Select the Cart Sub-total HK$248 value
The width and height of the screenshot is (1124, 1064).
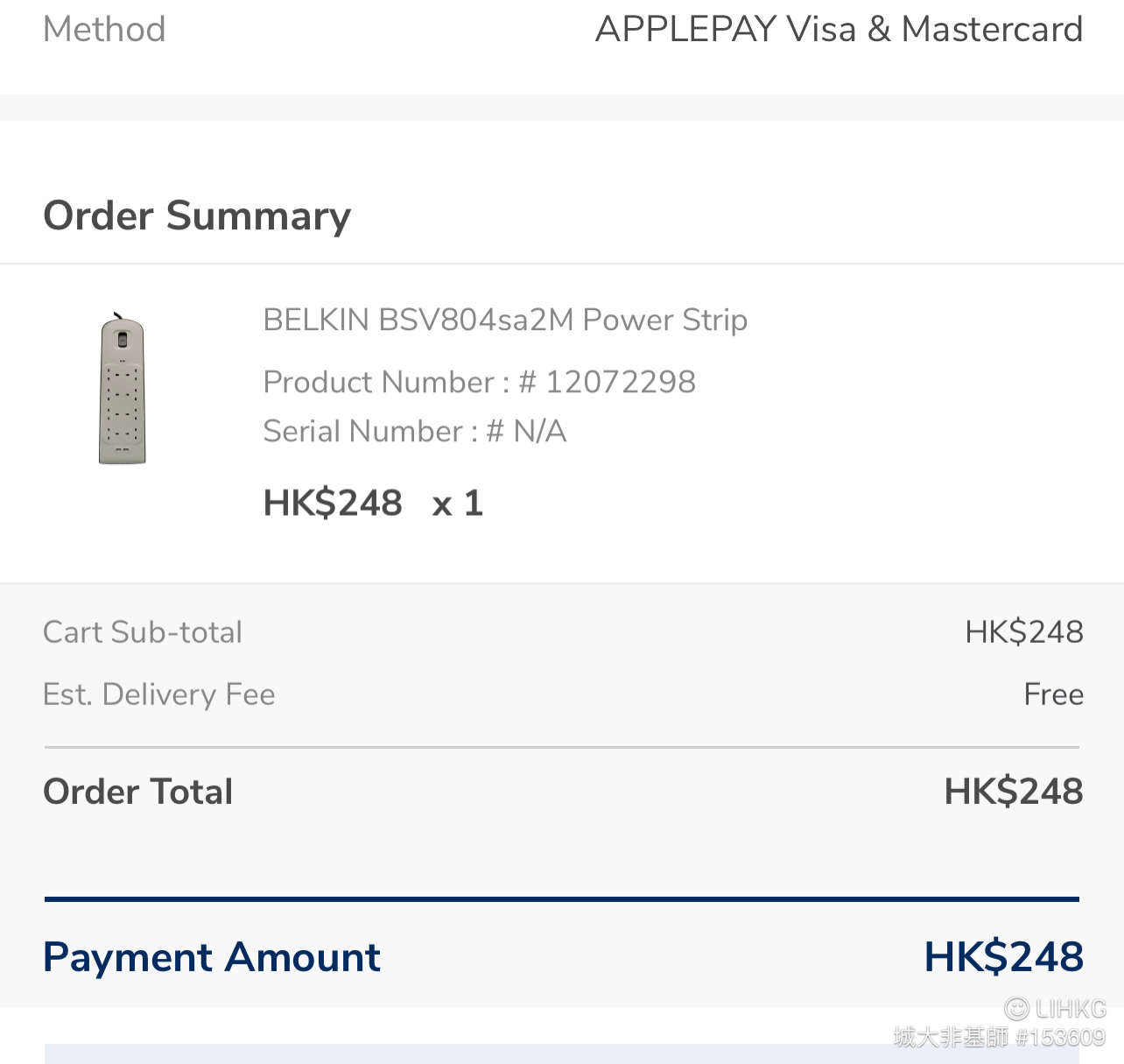(1024, 632)
